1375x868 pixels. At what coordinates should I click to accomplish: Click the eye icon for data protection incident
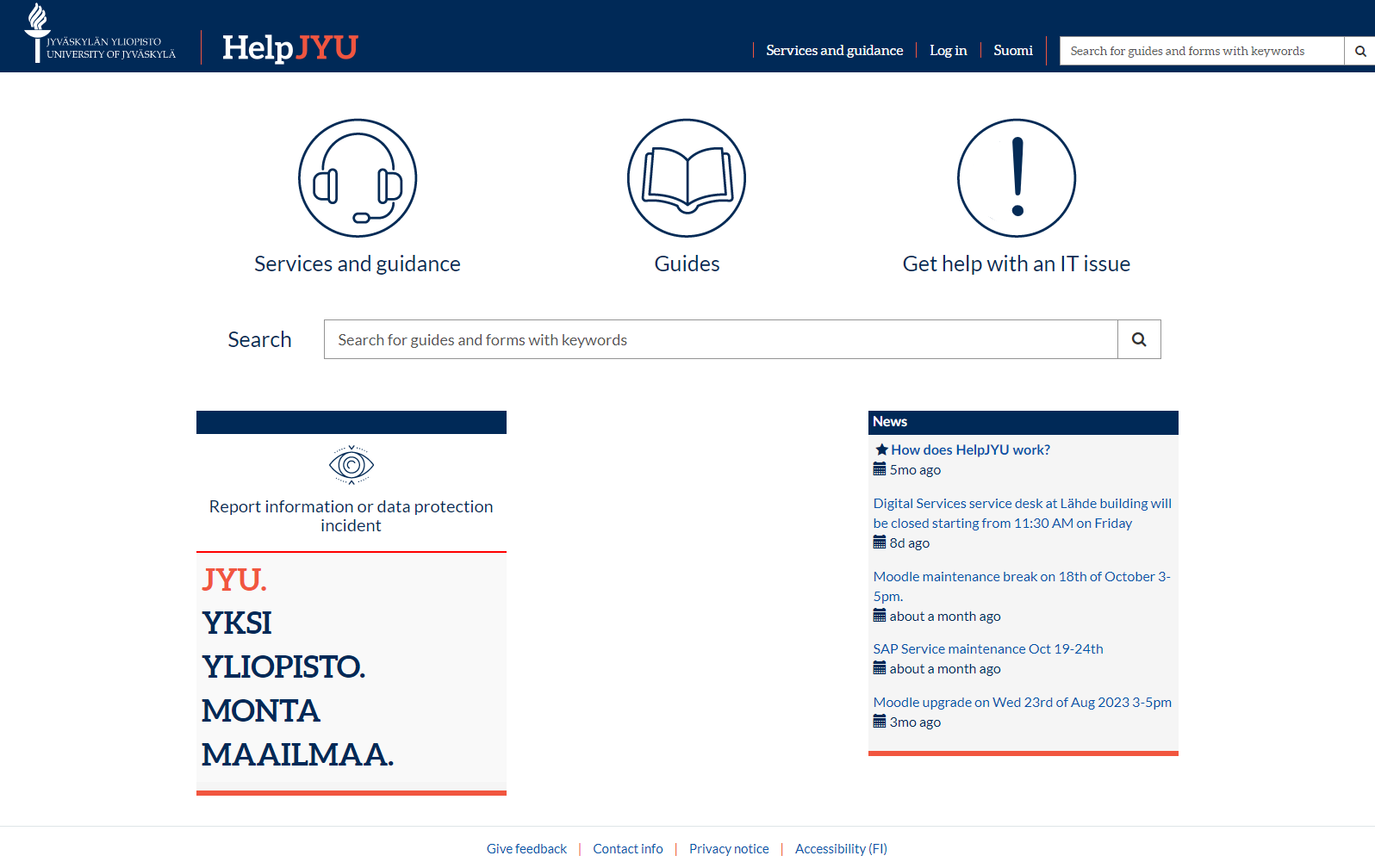352,465
